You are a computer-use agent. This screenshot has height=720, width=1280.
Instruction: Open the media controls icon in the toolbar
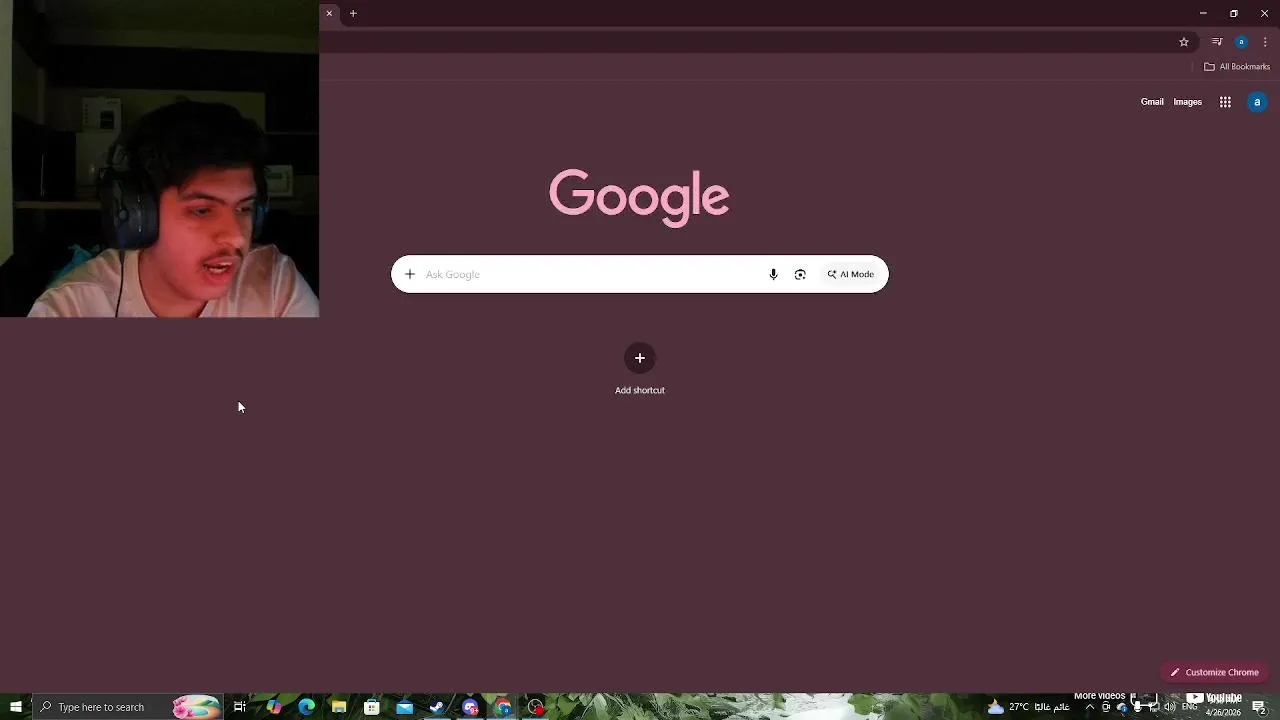[x=1217, y=42]
